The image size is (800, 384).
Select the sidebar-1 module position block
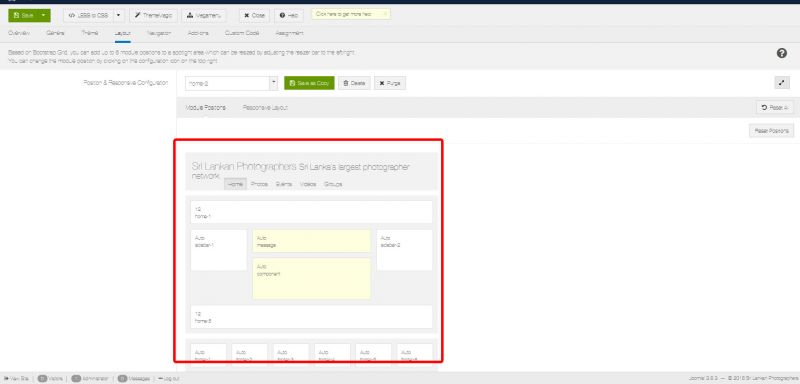pos(218,250)
